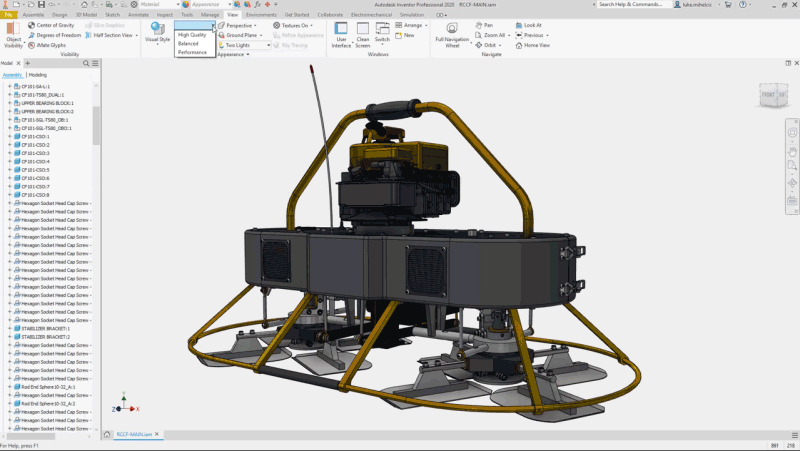800x451 pixels.
Task: Open the shopping cart icon in title bar
Action: [x=728, y=5]
